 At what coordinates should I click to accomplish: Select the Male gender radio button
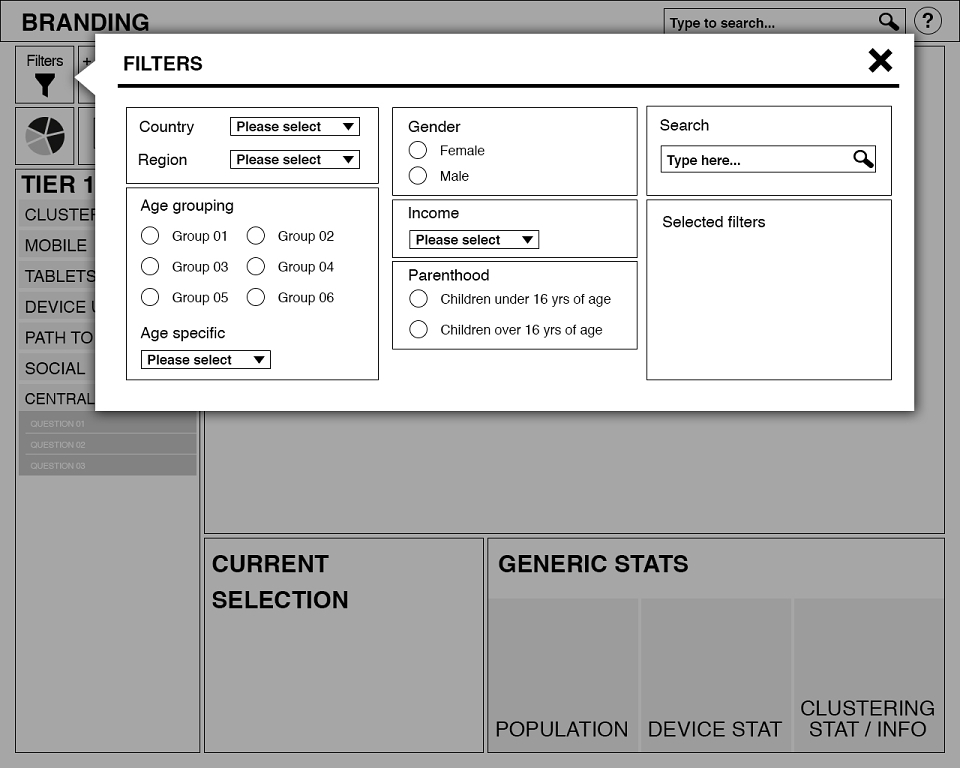418,176
